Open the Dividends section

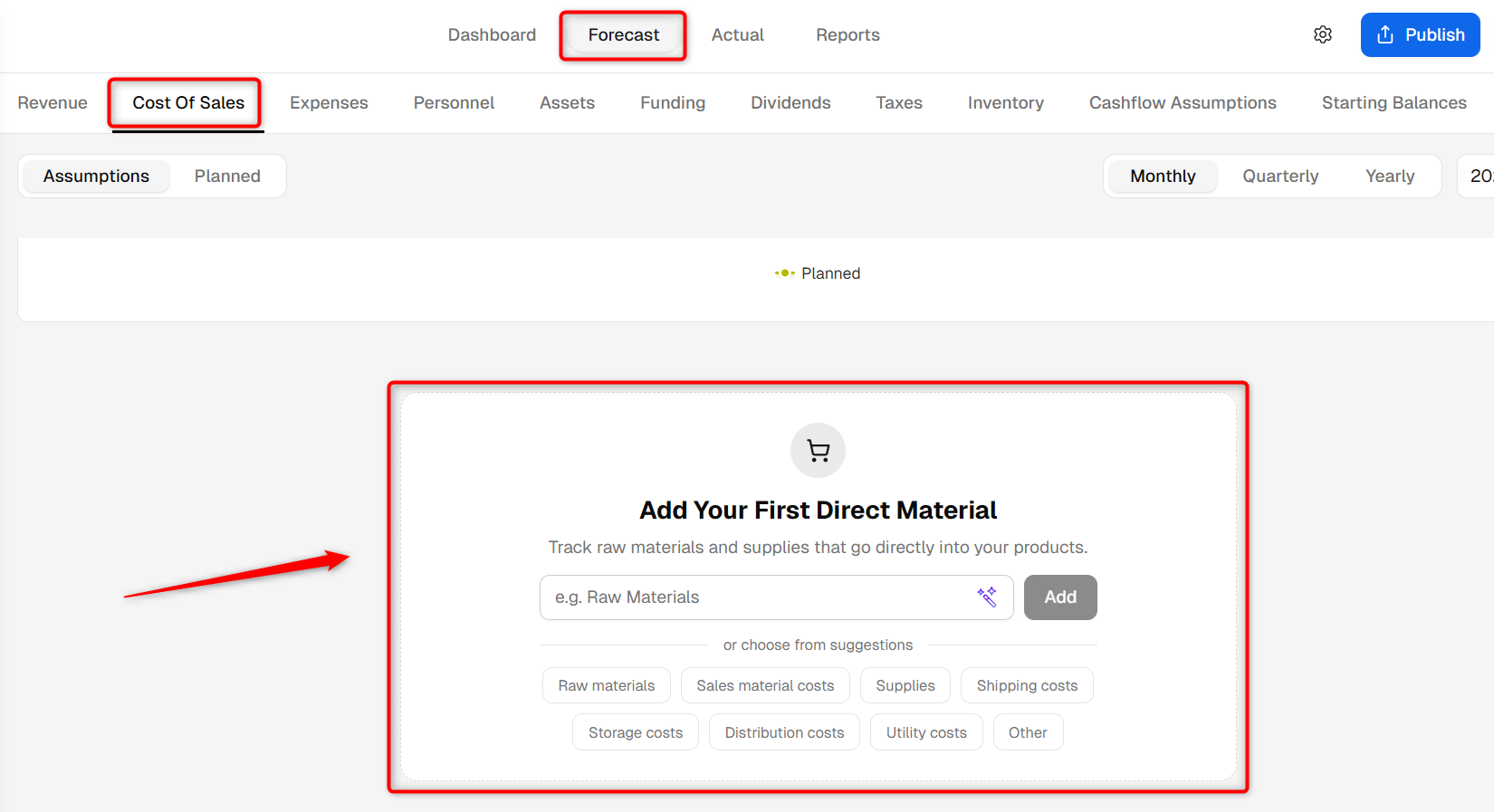coord(790,102)
